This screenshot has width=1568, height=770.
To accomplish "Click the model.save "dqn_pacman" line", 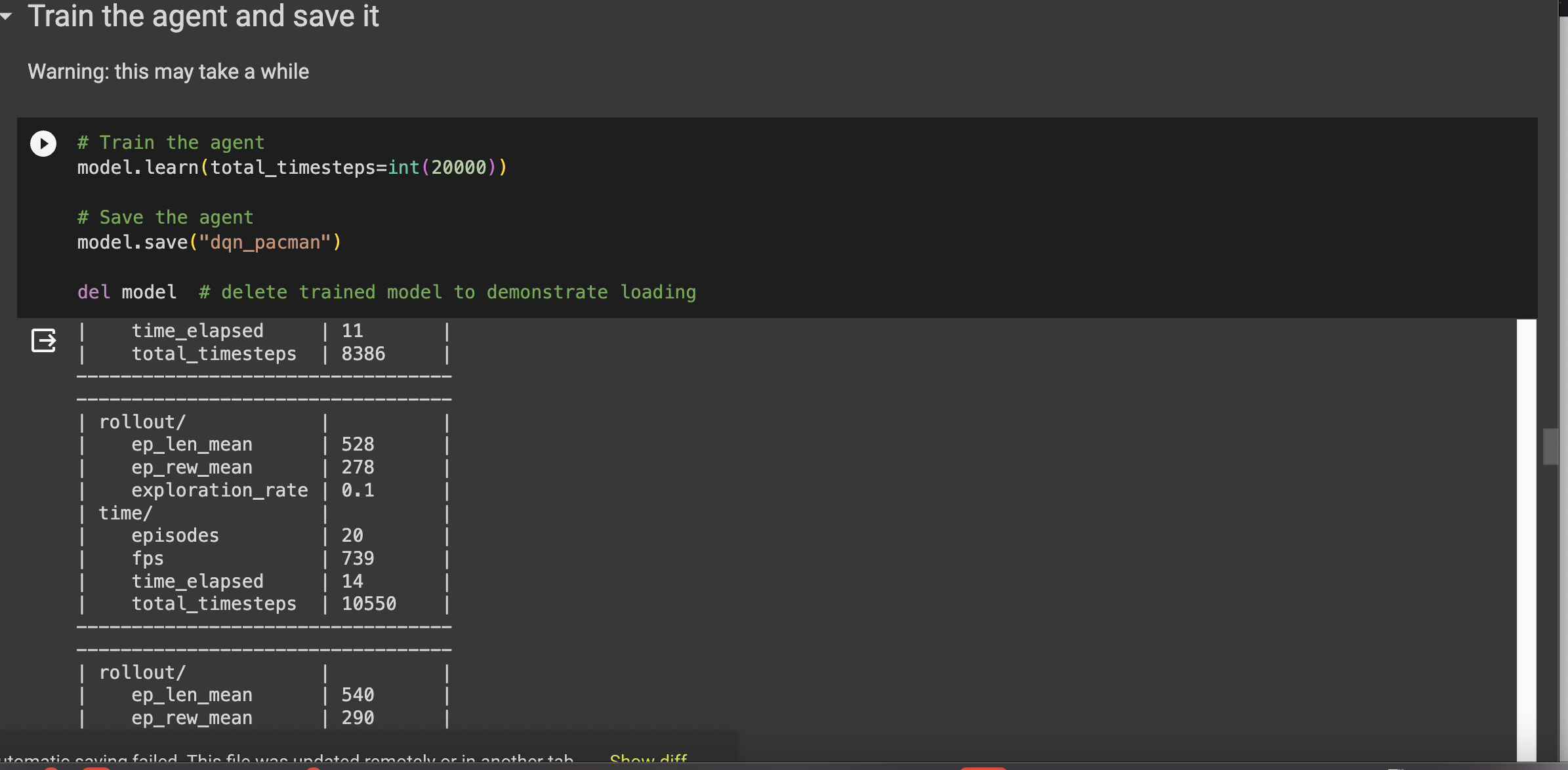I will pyautogui.click(x=209, y=243).
